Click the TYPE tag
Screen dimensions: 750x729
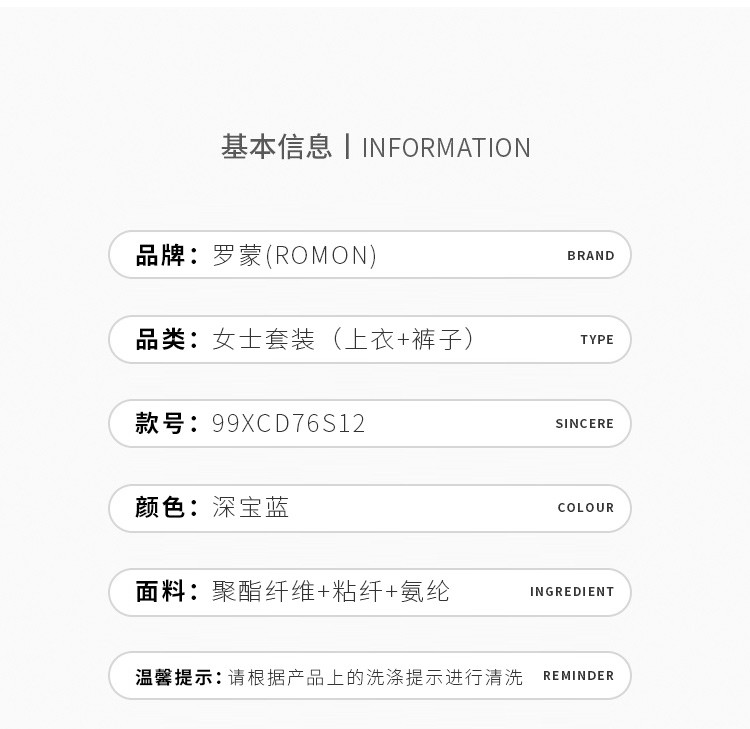(597, 340)
